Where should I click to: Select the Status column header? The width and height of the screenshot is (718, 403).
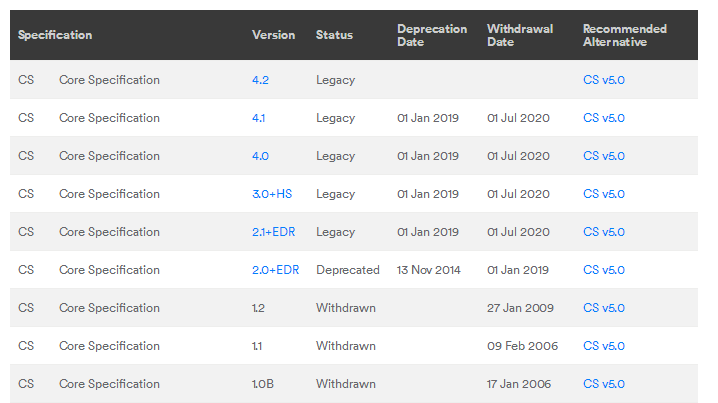click(334, 35)
